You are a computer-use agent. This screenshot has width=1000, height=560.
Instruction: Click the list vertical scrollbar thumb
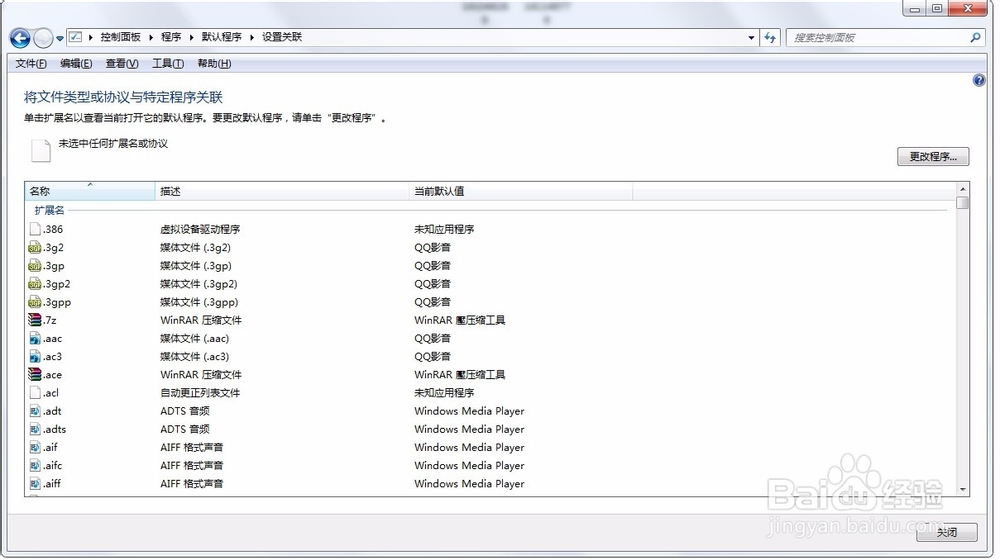point(963,203)
